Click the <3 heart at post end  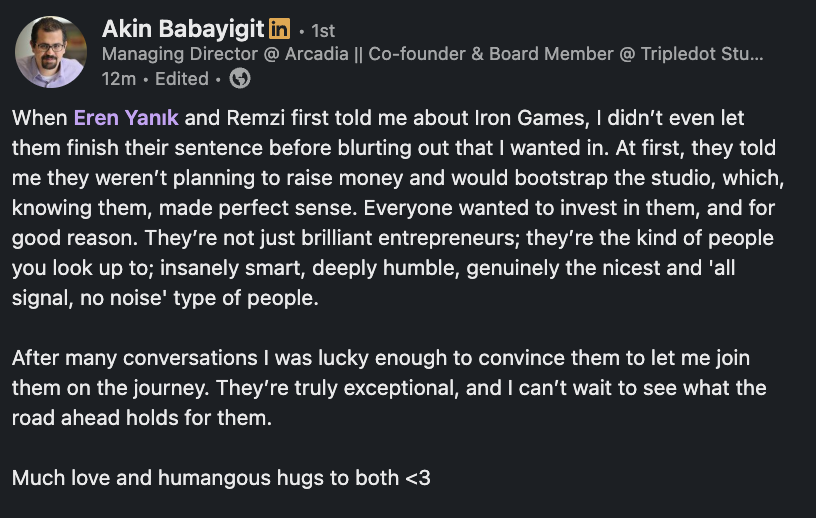418,478
